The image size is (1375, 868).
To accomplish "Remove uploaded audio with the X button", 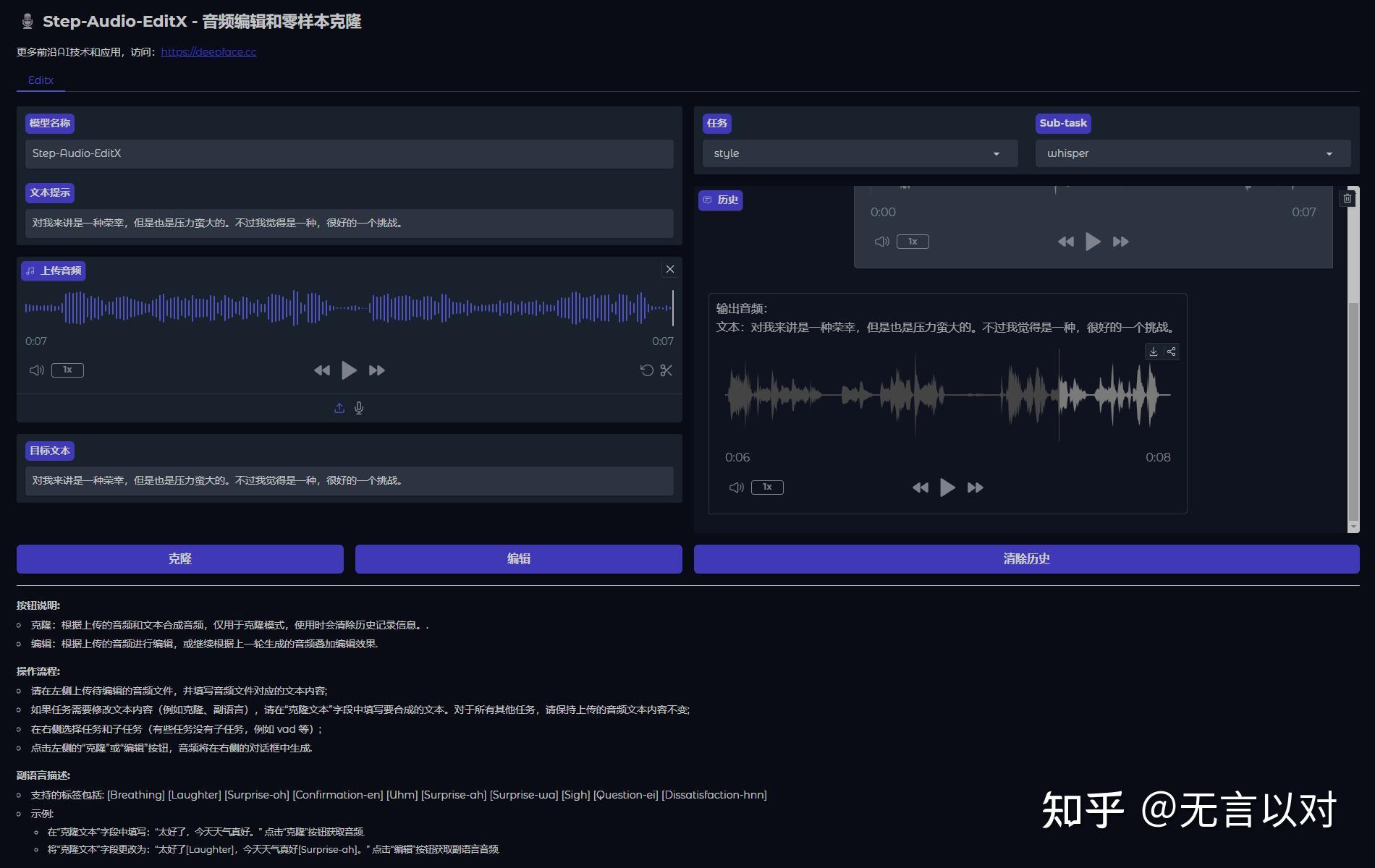I will tap(669, 268).
